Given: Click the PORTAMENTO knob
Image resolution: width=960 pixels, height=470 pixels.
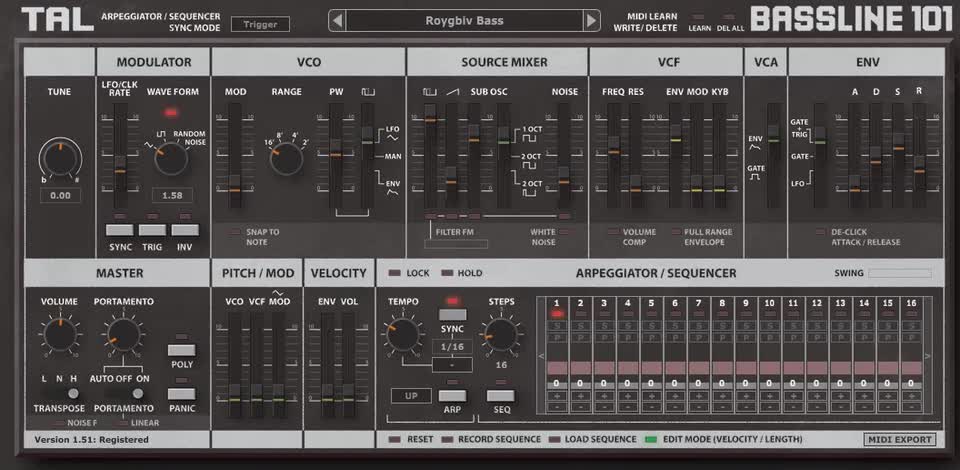Looking at the screenshot, I should click(x=123, y=334).
